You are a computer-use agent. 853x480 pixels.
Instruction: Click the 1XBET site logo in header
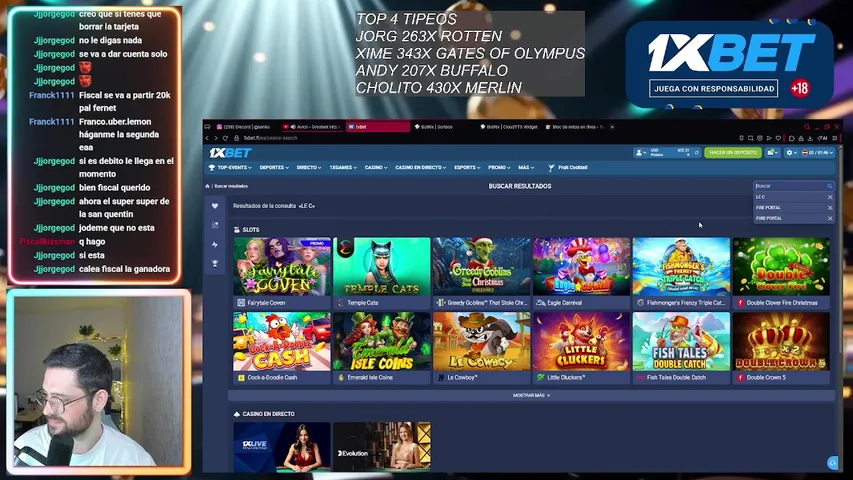tap(230, 153)
